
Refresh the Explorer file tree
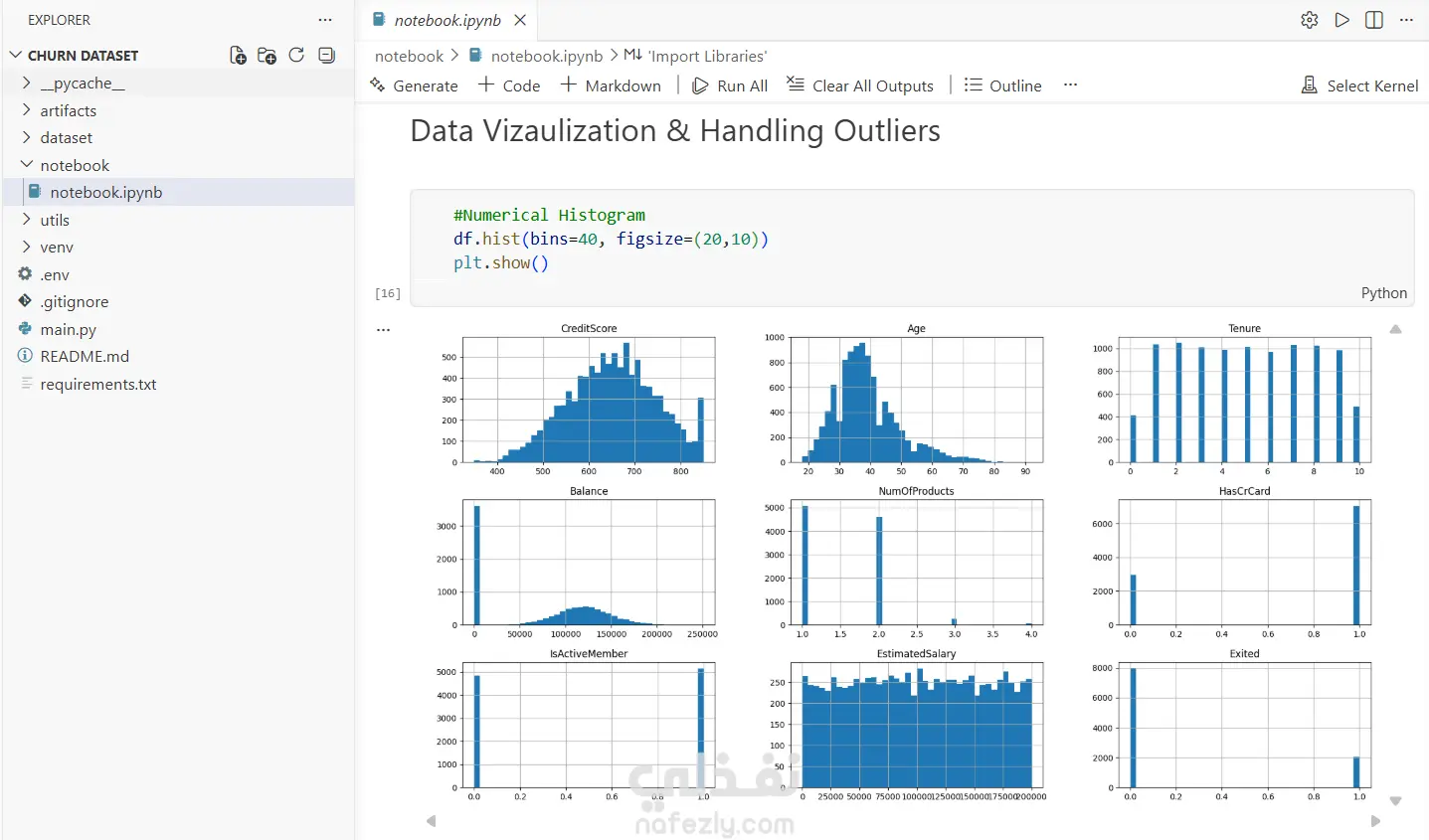click(x=296, y=55)
